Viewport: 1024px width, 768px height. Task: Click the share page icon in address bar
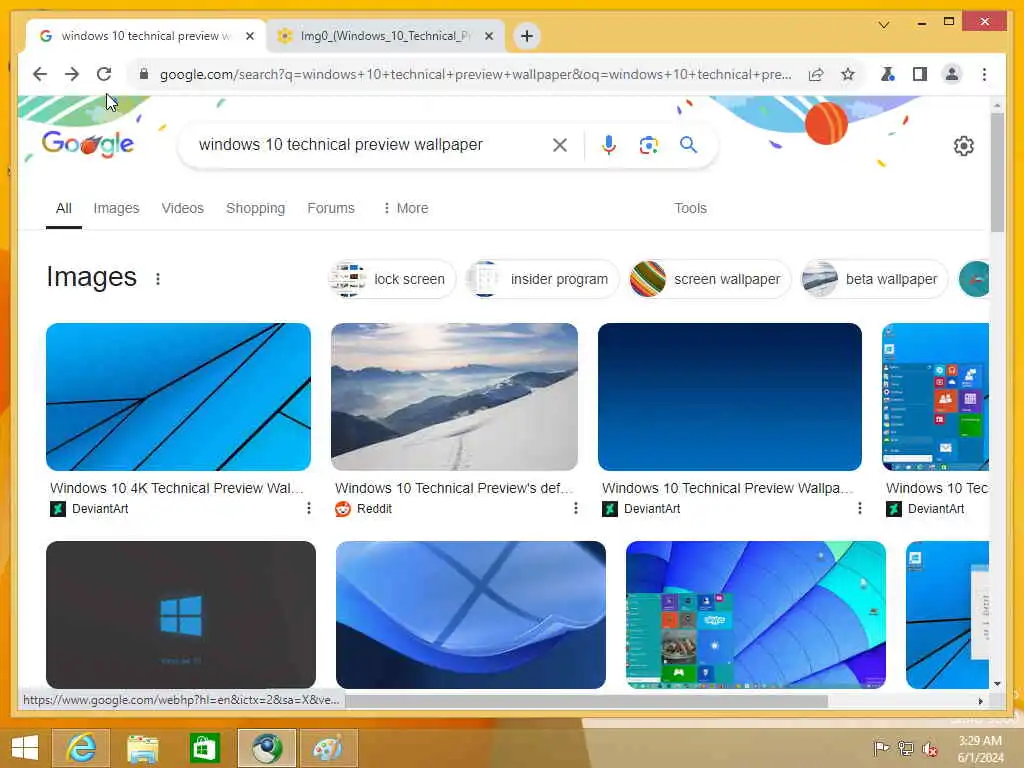[816, 74]
